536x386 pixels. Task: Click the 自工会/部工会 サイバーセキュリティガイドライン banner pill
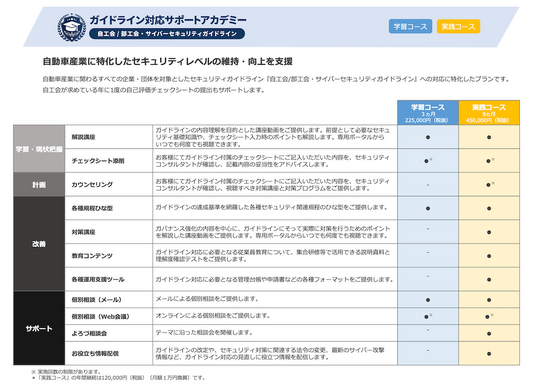[x=167, y=34]
